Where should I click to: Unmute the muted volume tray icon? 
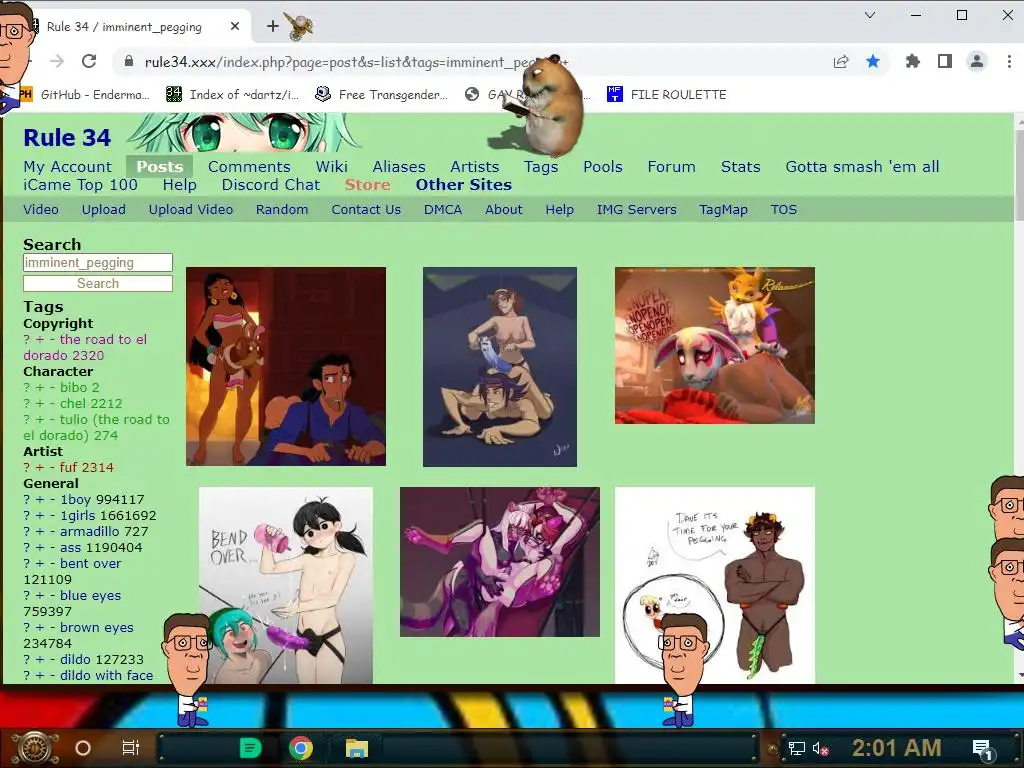[821, 748]
